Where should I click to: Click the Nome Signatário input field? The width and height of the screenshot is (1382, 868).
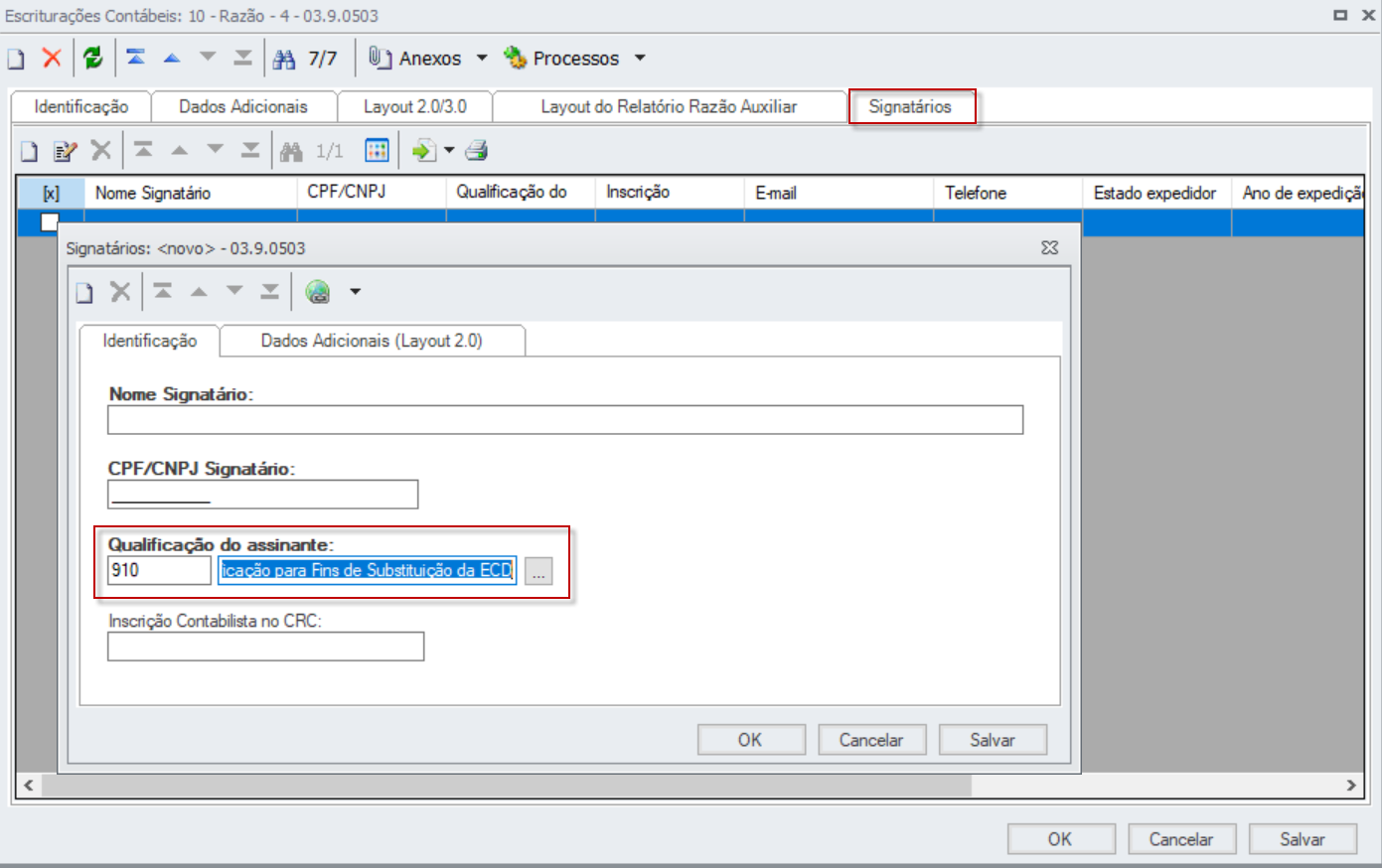(x=565, y=420)
